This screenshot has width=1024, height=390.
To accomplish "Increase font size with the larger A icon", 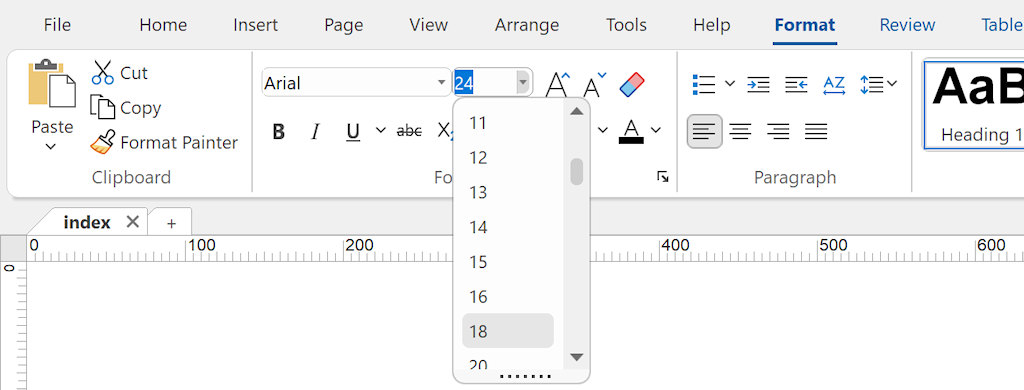I will click(557, 84).
